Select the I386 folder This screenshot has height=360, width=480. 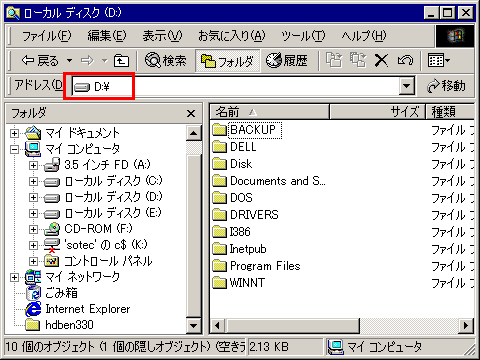pyautogui.click(x=232, y=232)
